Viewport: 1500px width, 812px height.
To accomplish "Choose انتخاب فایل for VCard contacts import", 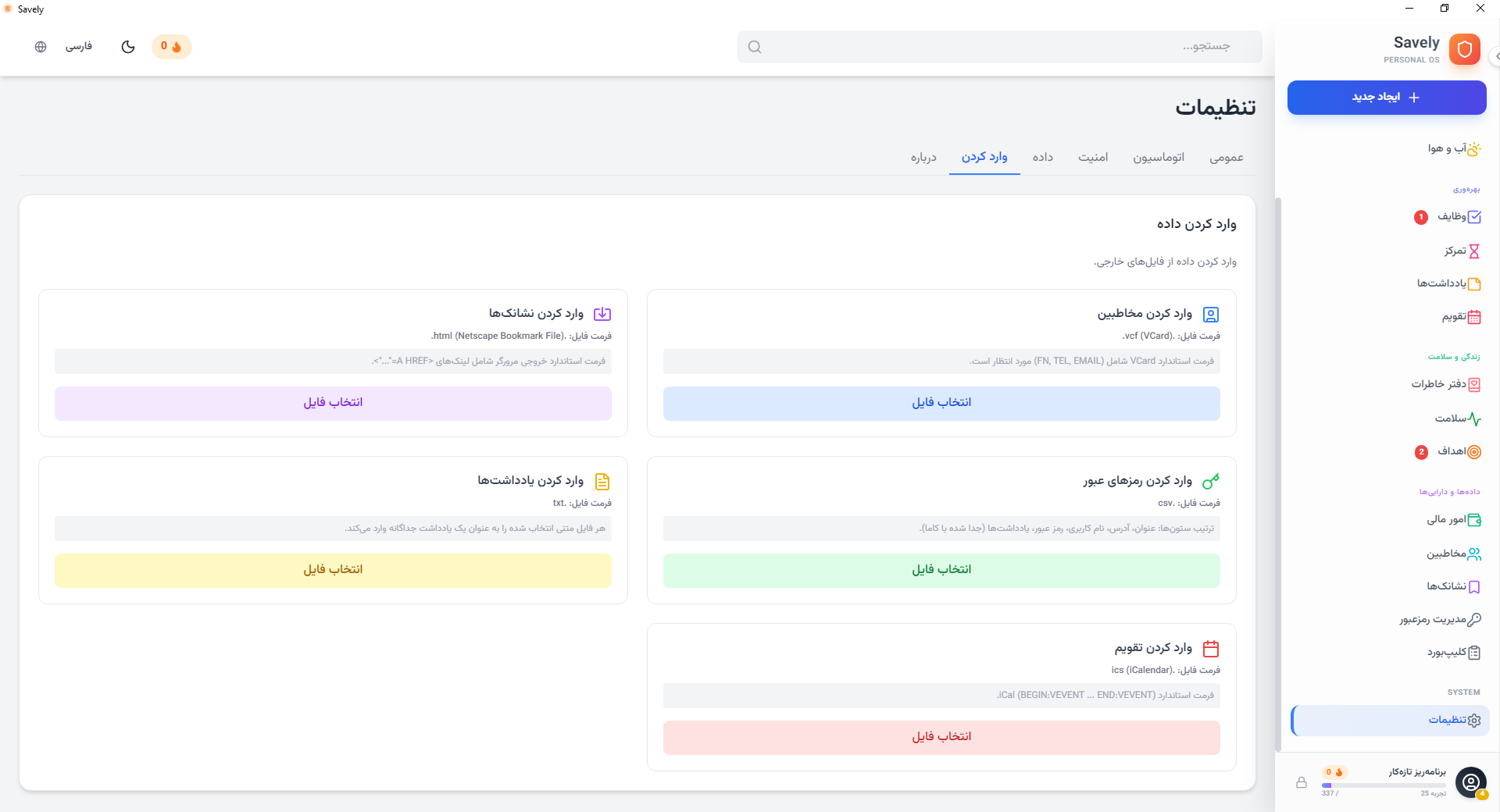I will tap(941, 403).
